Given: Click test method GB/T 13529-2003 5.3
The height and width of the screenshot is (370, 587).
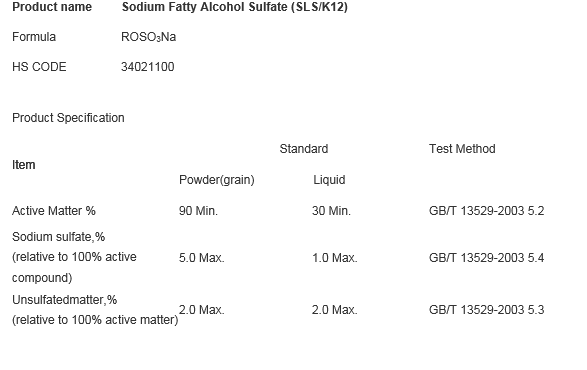Looking at the screenshot, I should [486, 310].
